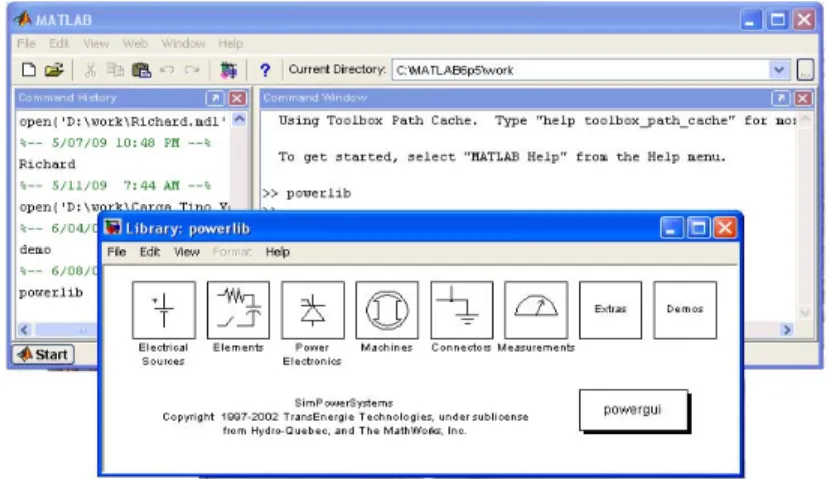Image resolution: width=828 pixels, height=479 pixels.
Task: Open View menu in powerlib library window
Action: tap(186, 252)
